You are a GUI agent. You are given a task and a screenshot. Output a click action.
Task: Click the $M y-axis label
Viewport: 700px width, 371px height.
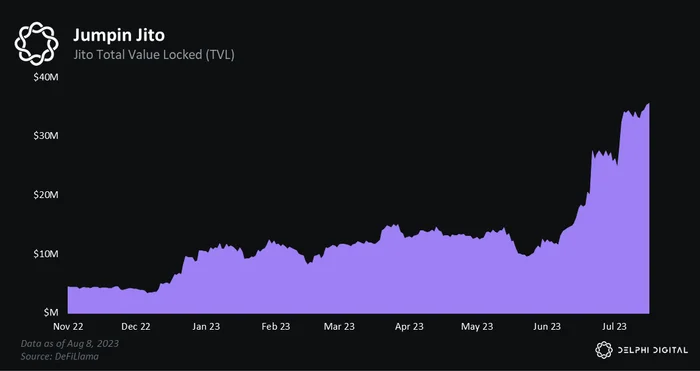[50, 313]
